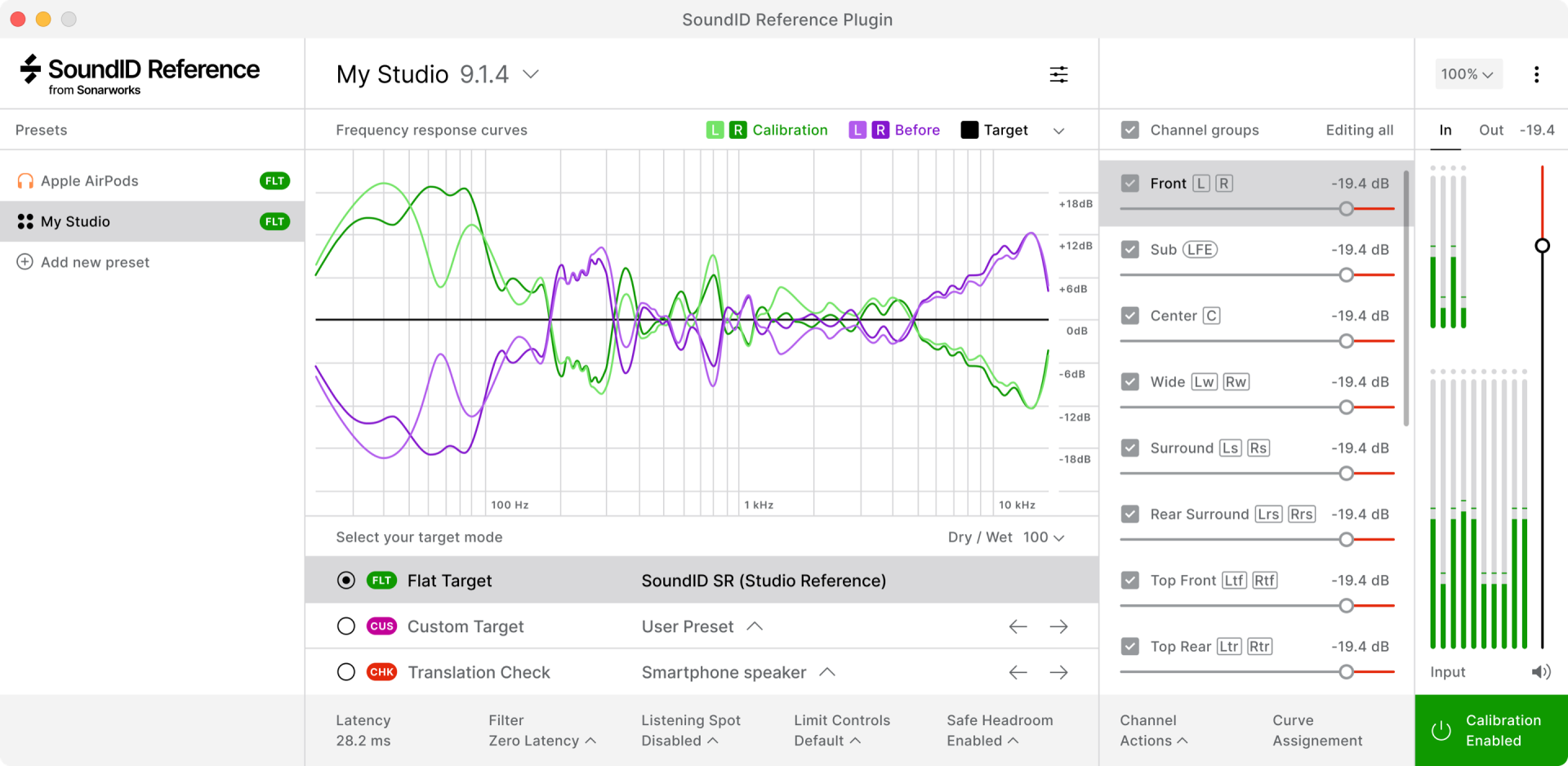Viewport: 1568px width, 766px height.
Task: Click the speaker icon next to Input
Action: [1540, 672]
